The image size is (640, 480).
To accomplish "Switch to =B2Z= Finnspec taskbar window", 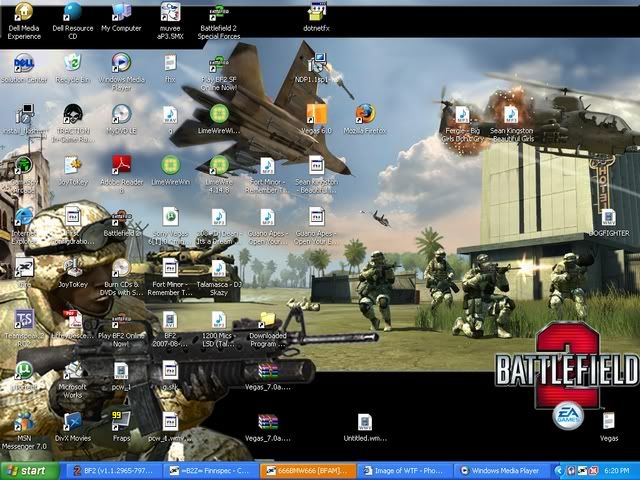I will pos(211,471).
